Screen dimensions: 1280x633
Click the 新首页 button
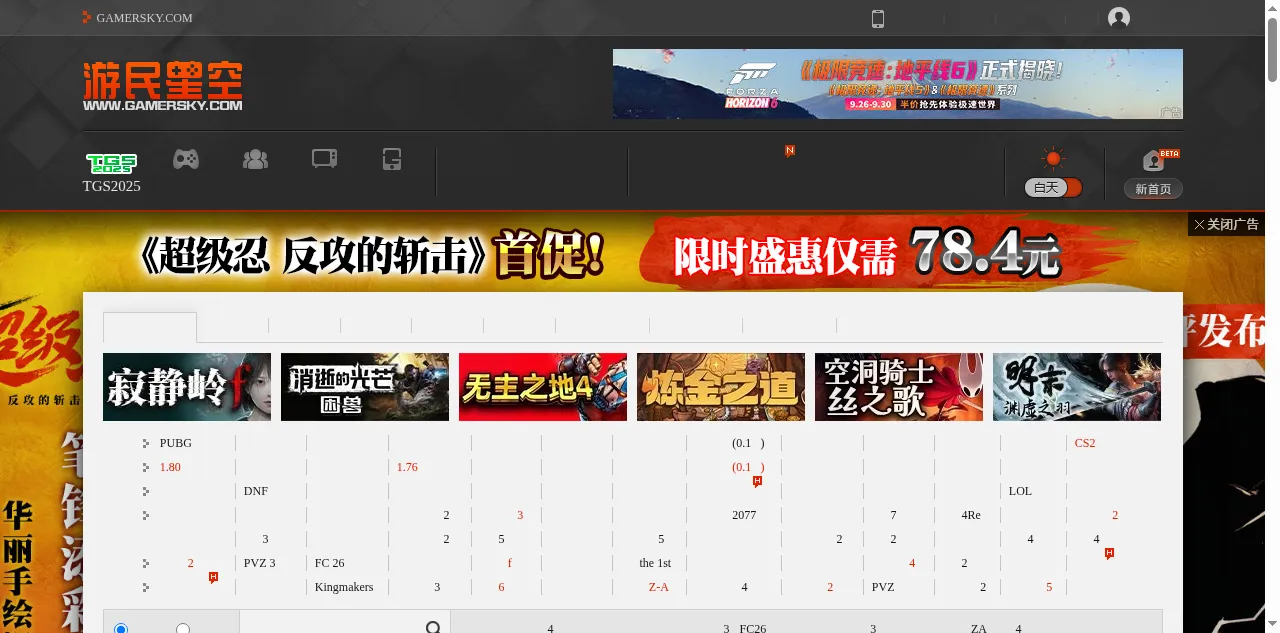click(x=1153, y=189)
